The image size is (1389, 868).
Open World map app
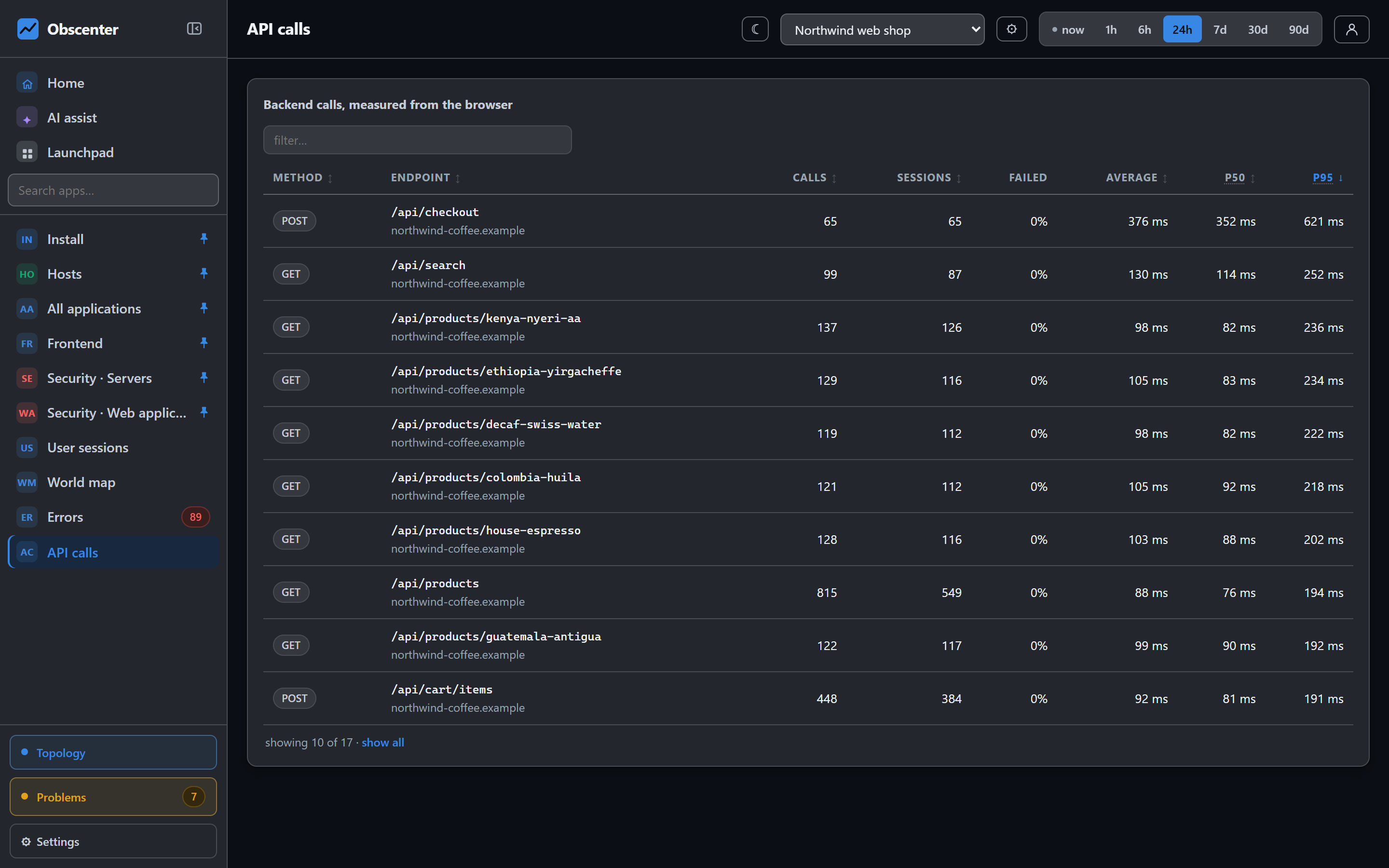point(113,482)
